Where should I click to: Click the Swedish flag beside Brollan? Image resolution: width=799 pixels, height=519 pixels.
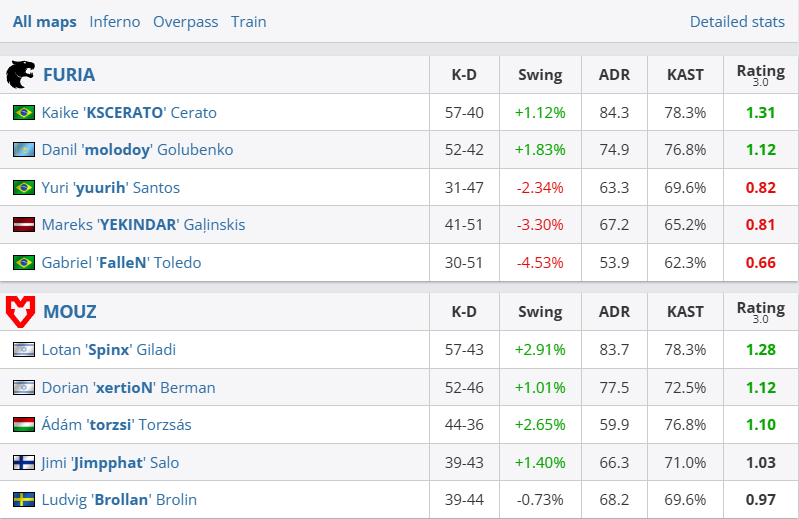pyautogui.click(x=24, y=500)
